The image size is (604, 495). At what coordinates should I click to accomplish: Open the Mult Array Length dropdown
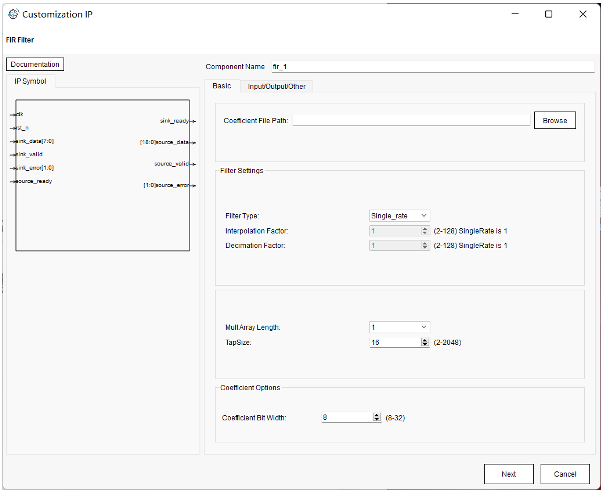(x=399, y=327)
